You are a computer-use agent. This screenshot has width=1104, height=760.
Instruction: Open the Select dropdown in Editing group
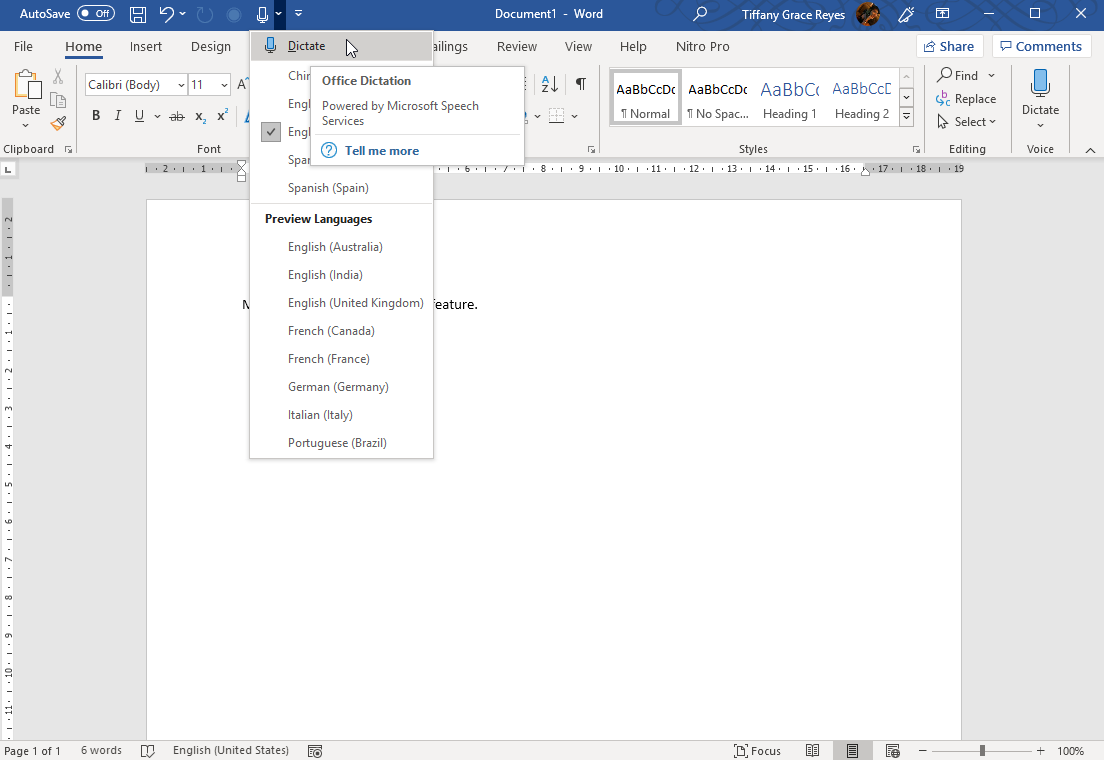966,121
